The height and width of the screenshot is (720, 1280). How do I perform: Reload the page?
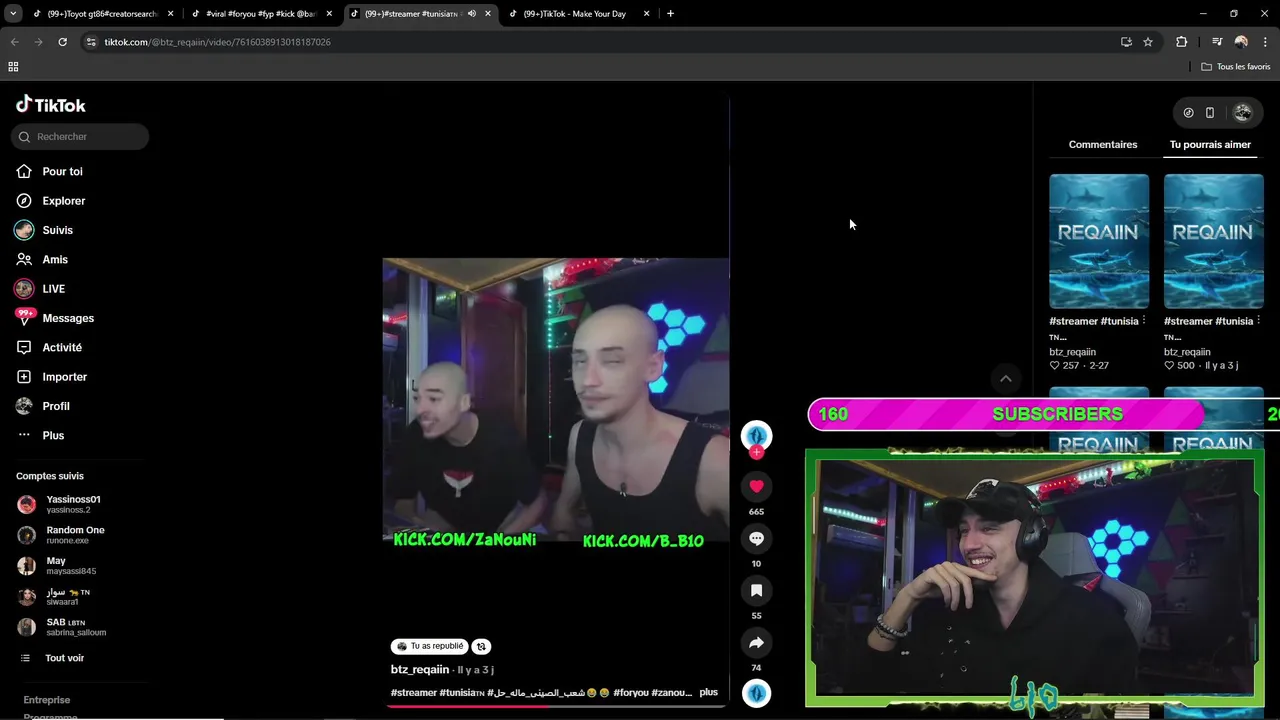click(x=62, y=42)
